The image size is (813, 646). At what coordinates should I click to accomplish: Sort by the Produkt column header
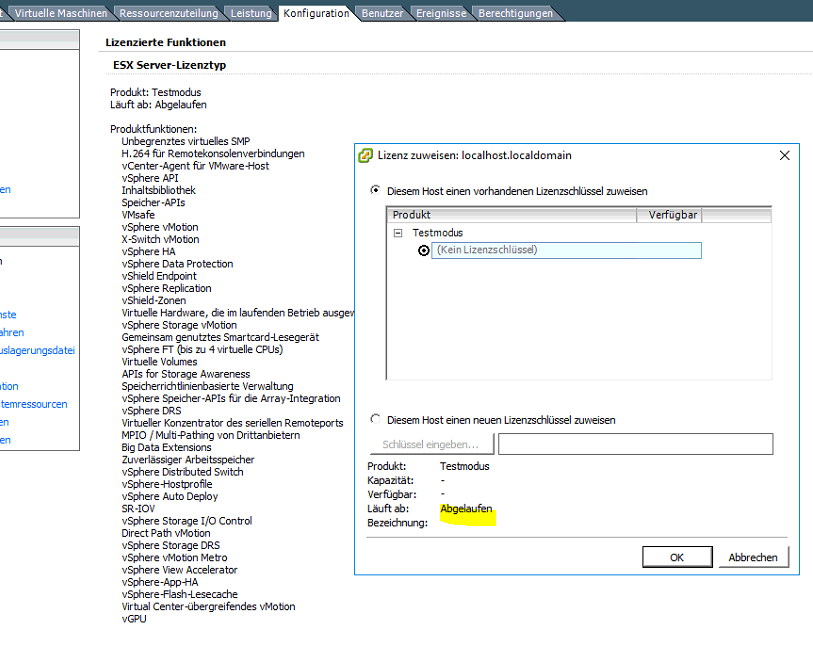(512, 215)
